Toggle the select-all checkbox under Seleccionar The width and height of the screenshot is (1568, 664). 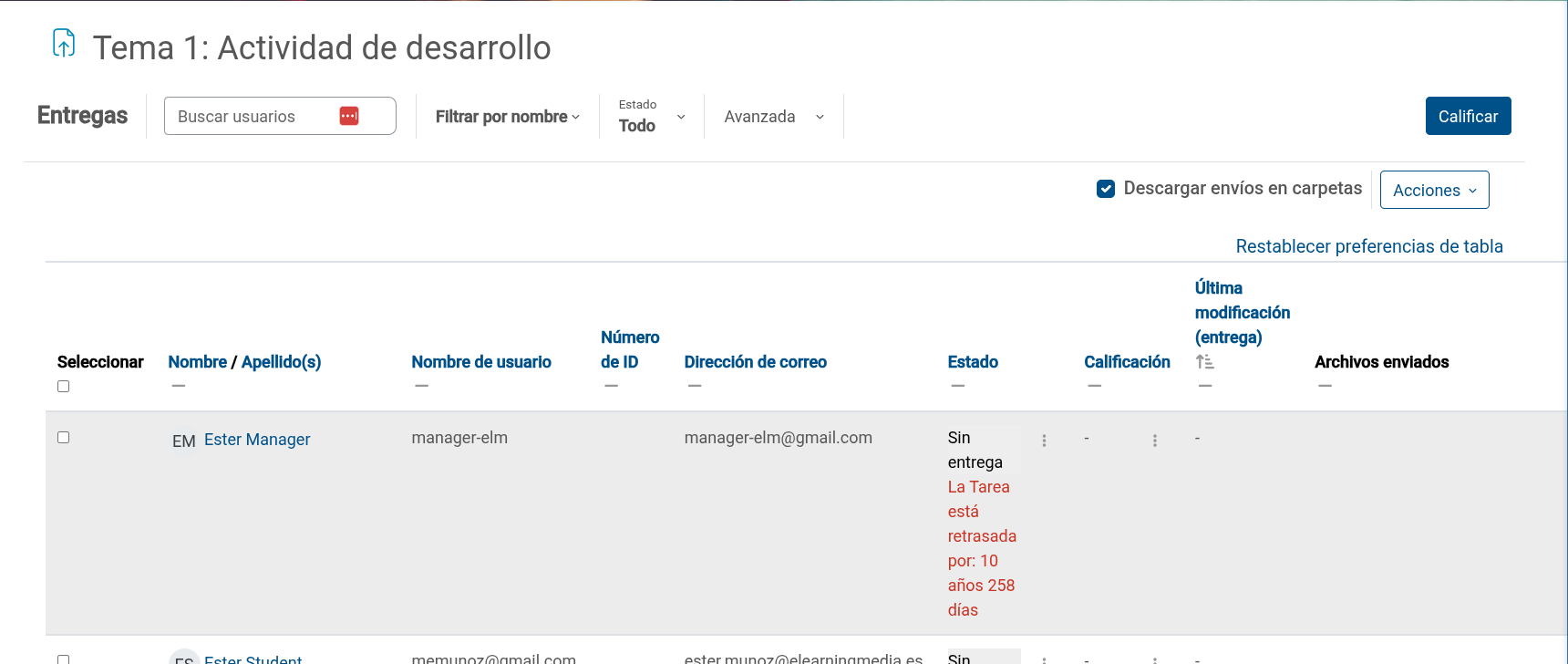[x=64, y=387]
